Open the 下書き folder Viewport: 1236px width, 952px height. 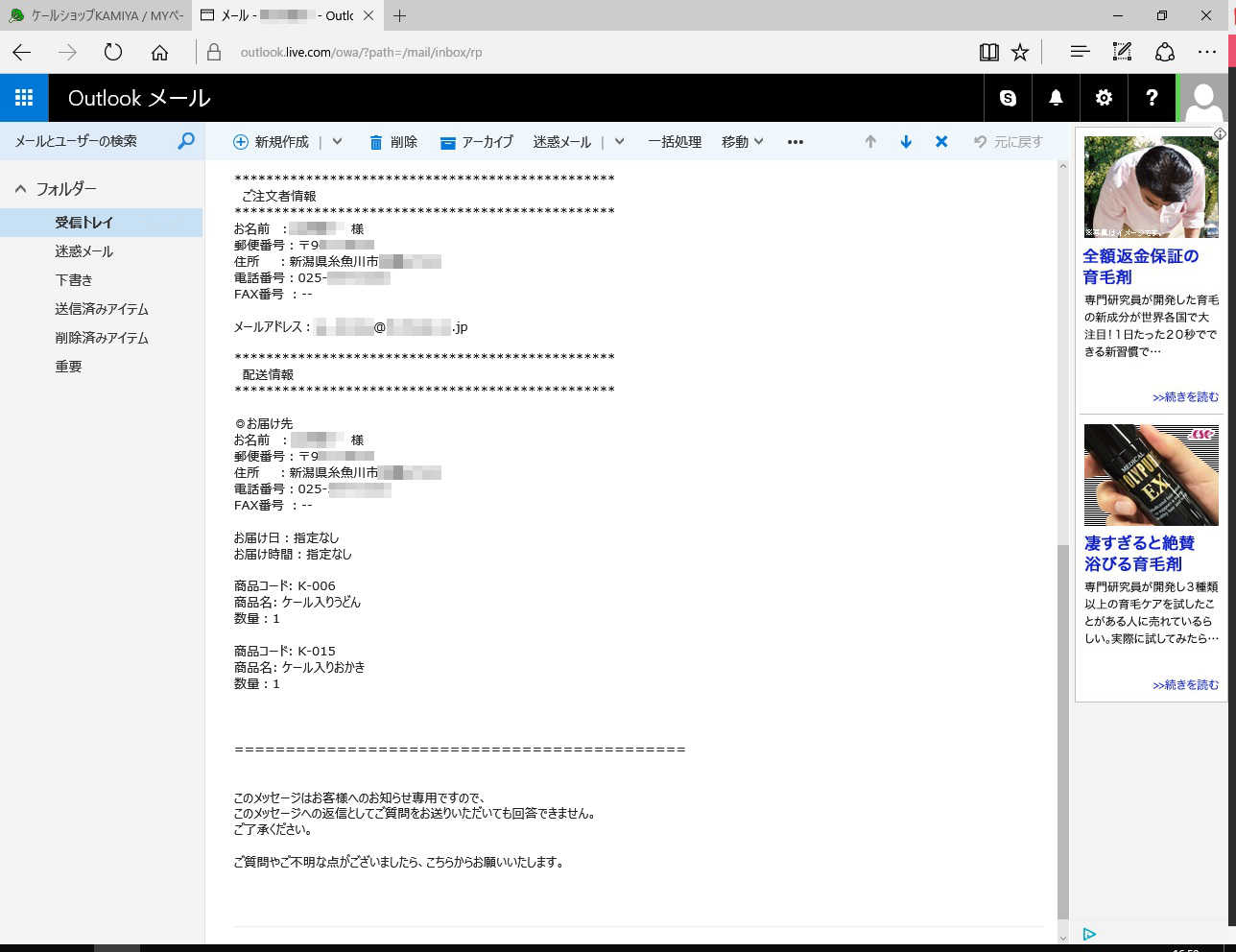pos(74,280)
